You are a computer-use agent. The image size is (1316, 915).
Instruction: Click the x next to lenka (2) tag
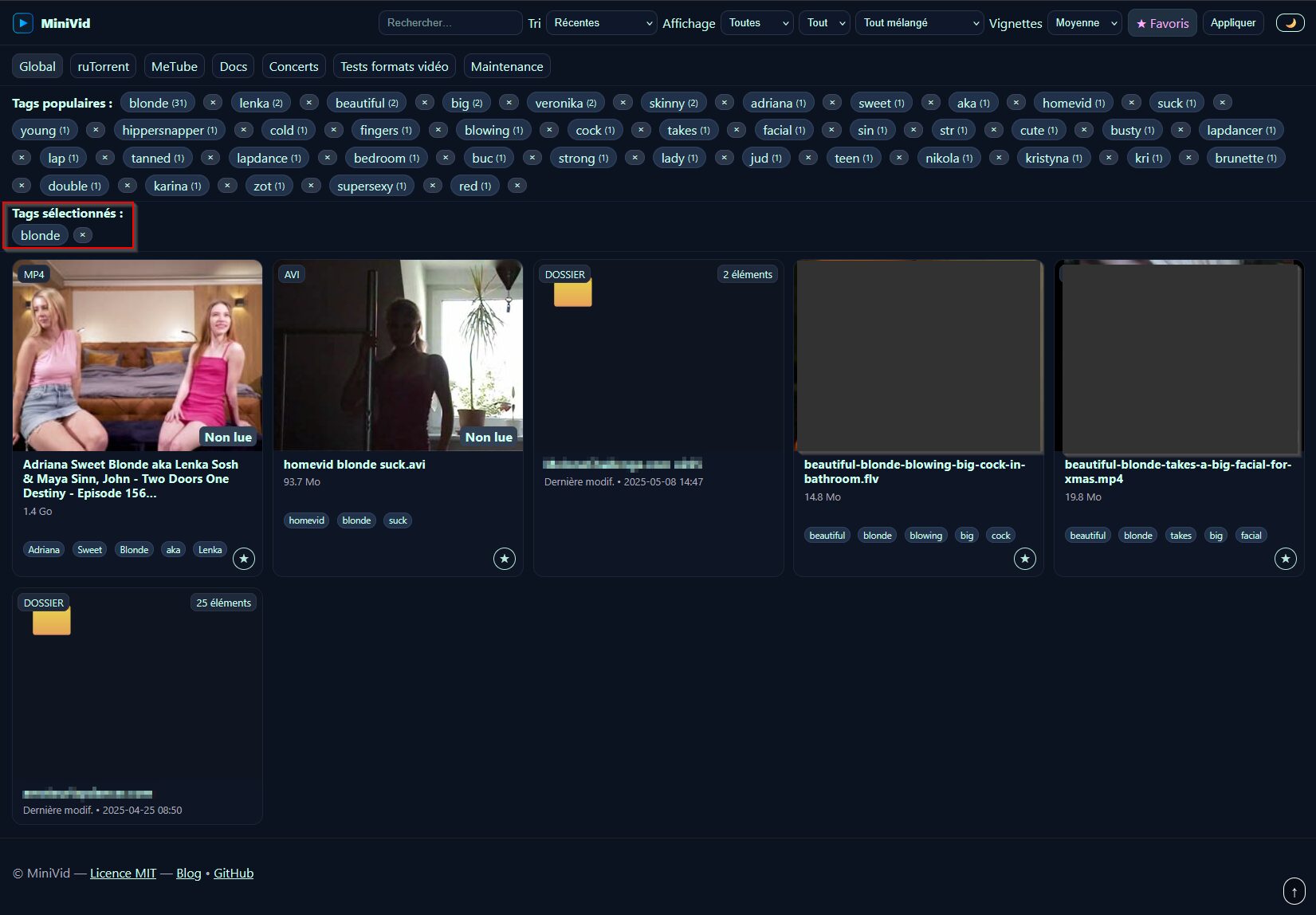click(x=309, y=103)
